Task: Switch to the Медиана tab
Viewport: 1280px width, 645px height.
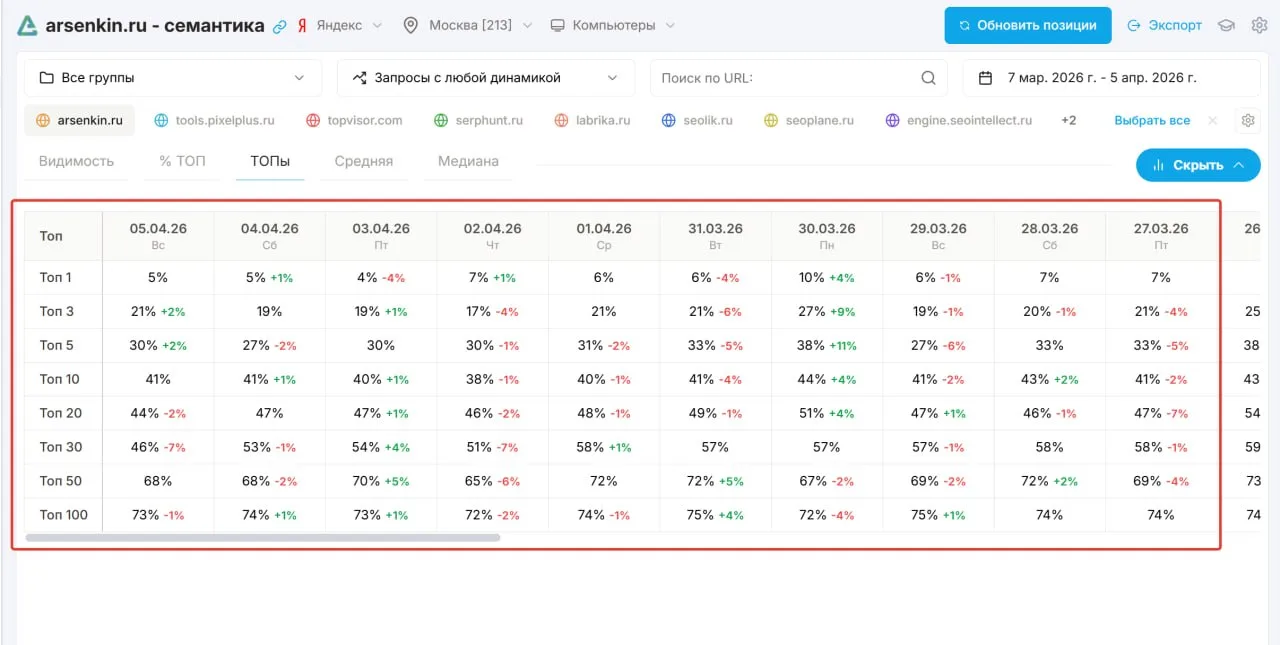Action: (x=468, y=161)
